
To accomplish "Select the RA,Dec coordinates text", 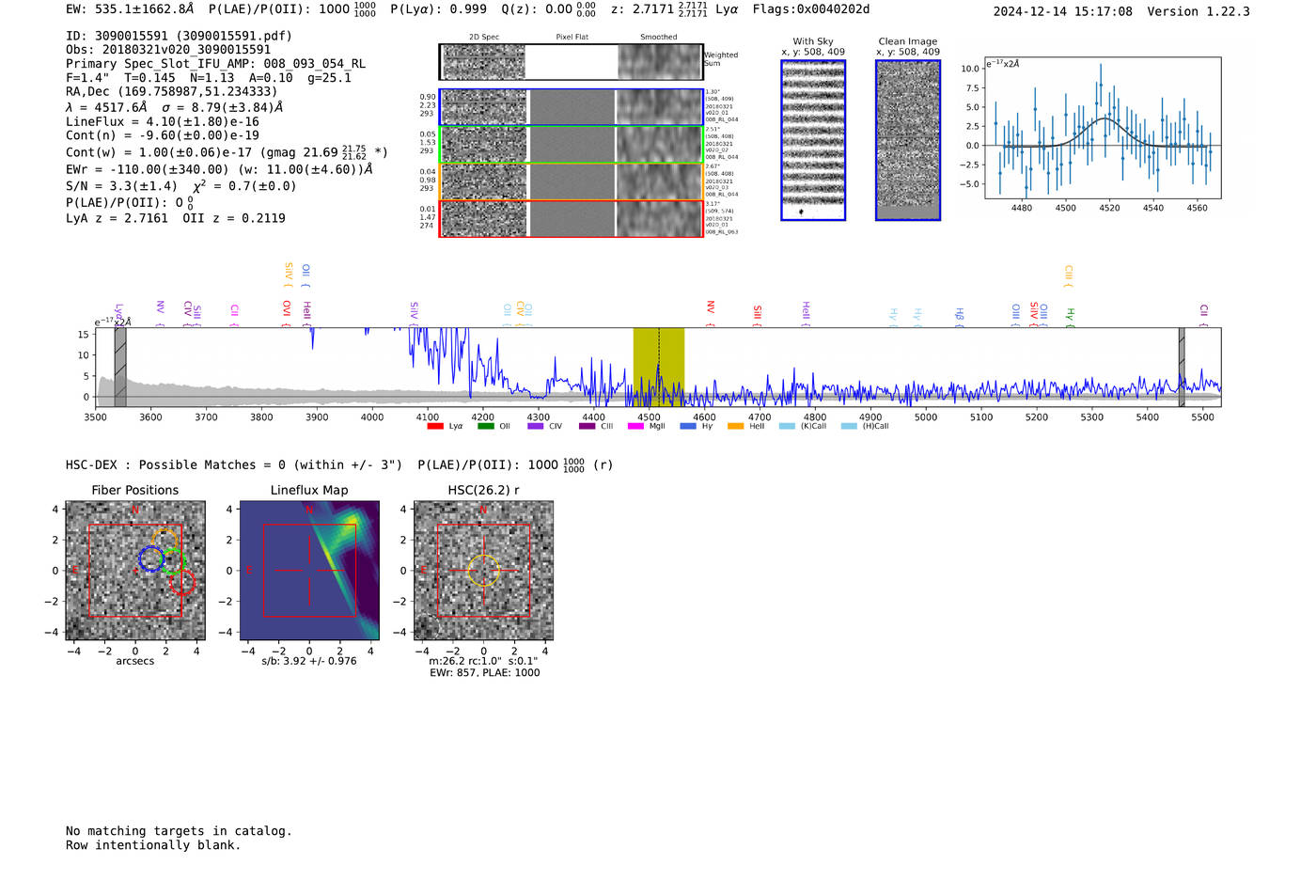I will click(x=172, y=92).
